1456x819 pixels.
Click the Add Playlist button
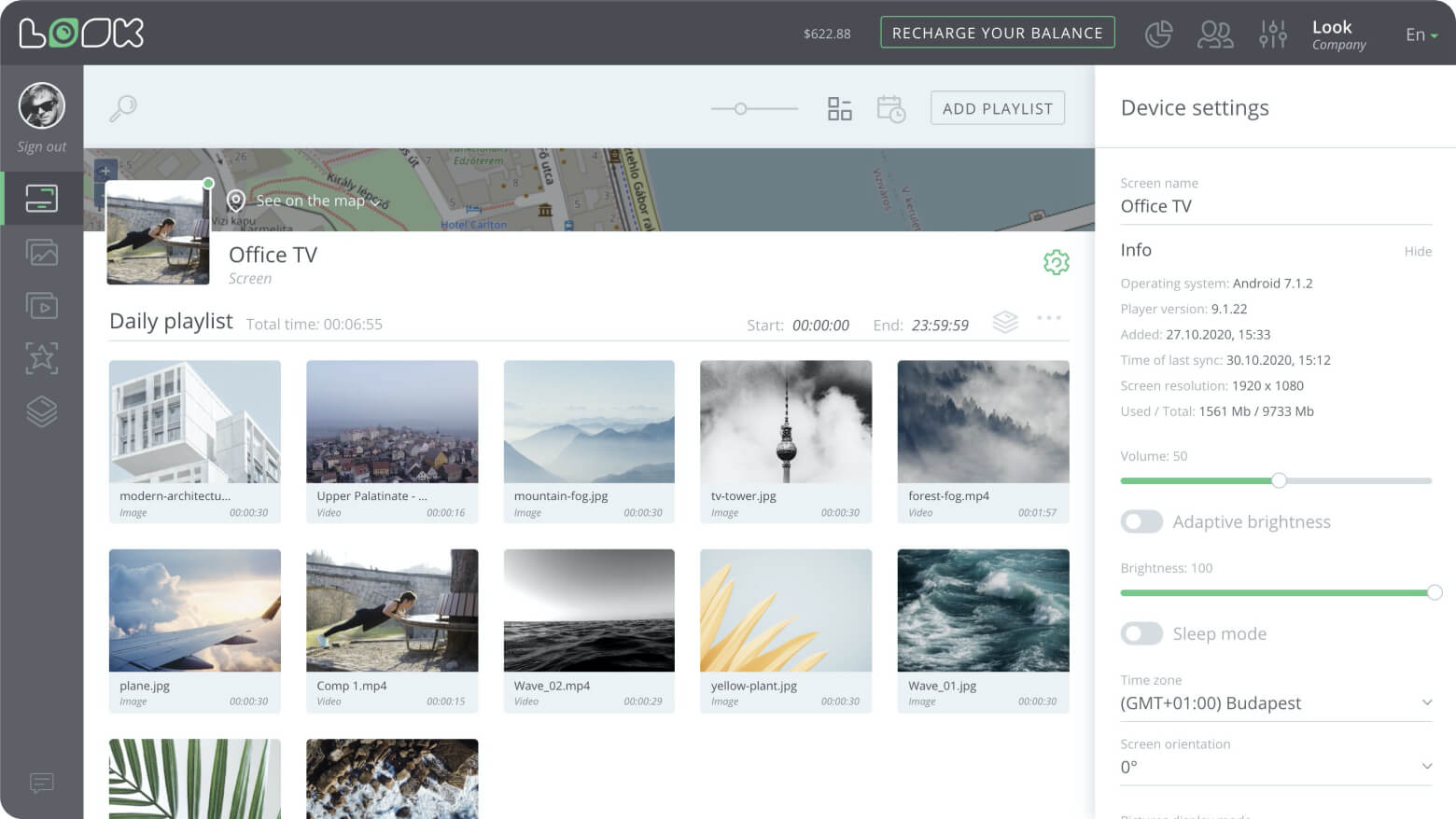[997, 108]
